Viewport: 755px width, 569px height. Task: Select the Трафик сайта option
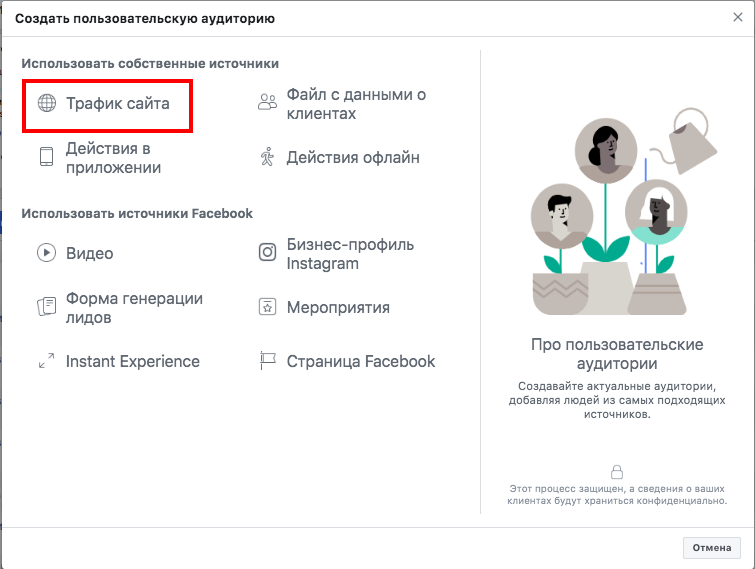pyautogui.click(x=117, y=103)
